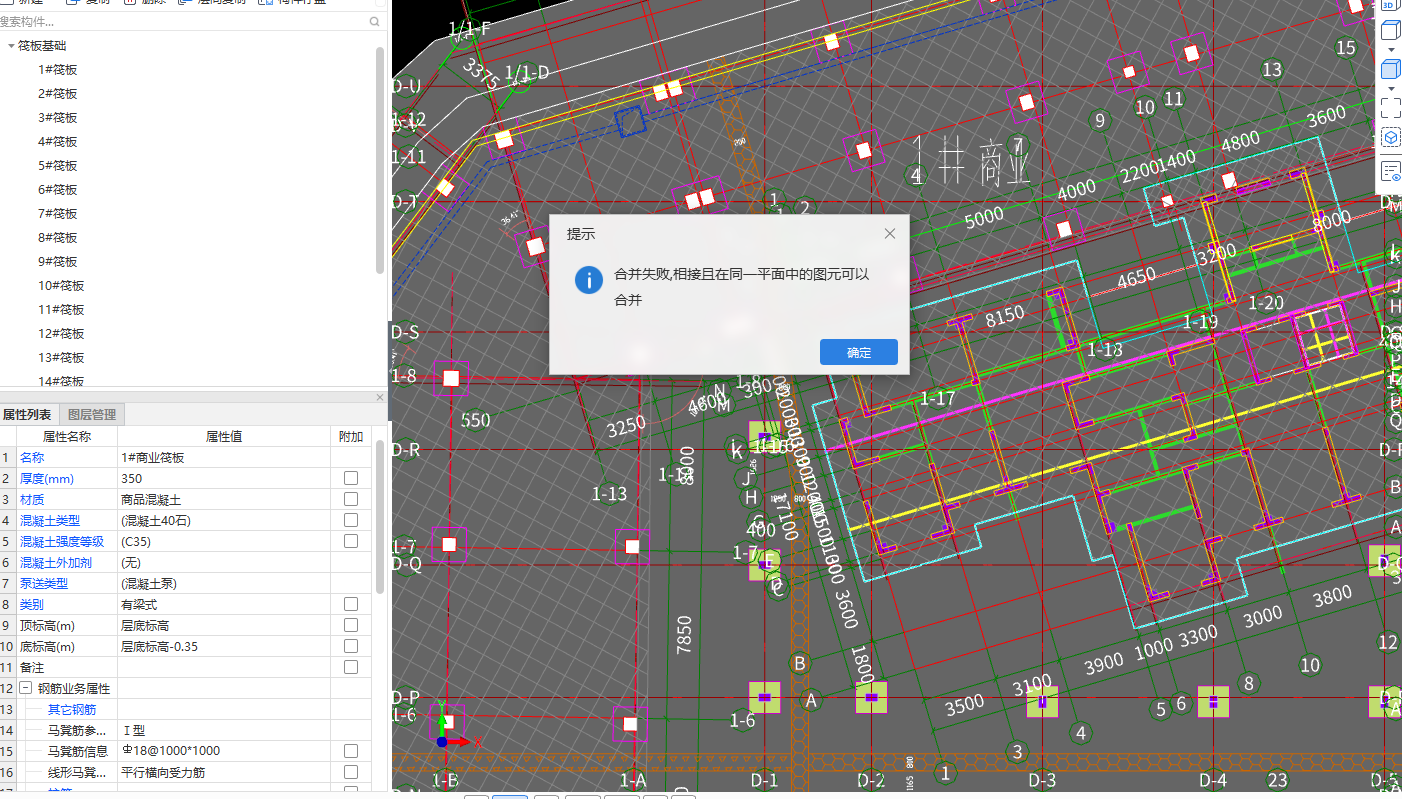The image size is (1402, 799).
Task: Open dropdown arrow below solid cube icon
Action: point(1390,88)
